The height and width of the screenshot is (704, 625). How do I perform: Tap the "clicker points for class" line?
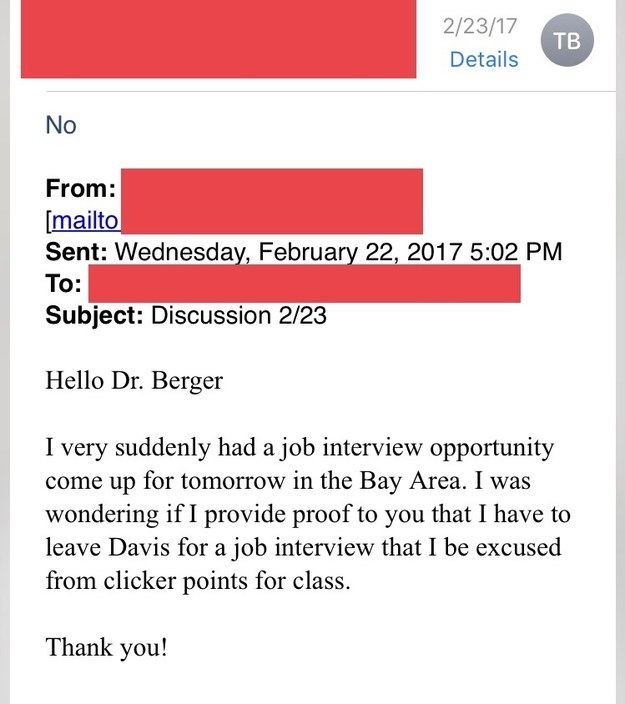point(227,581)
